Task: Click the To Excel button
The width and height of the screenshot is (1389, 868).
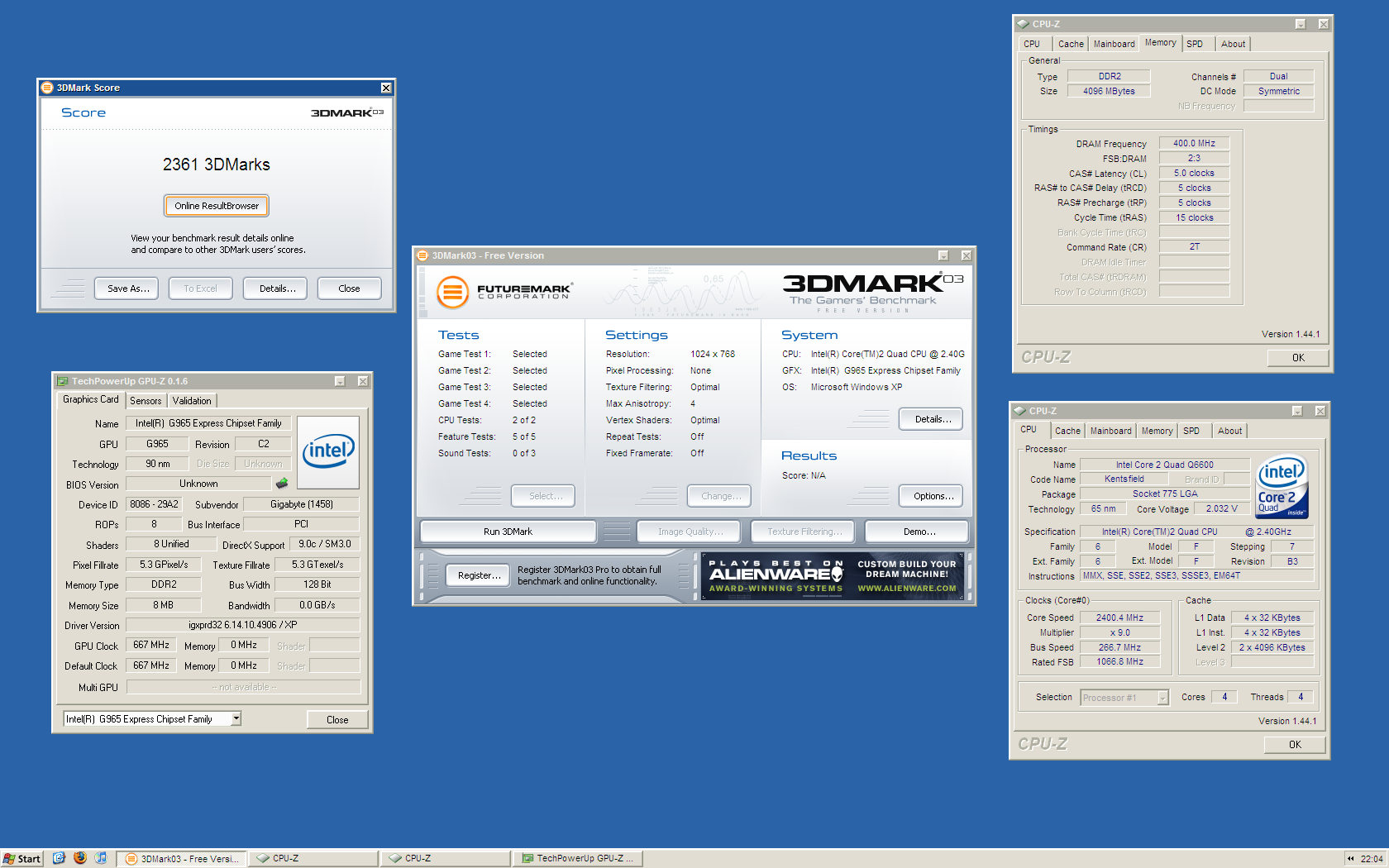Action: [201, 289]
